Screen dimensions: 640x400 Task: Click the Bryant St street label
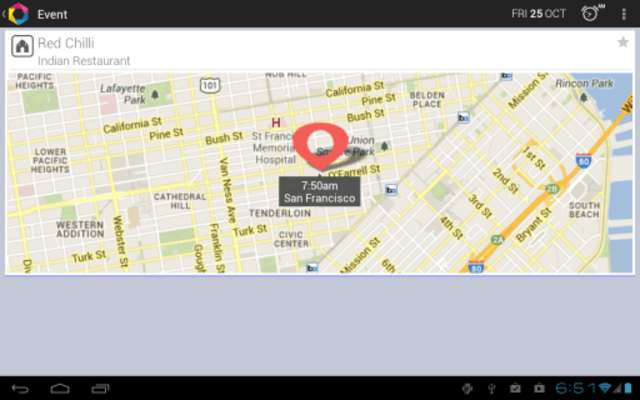(533, 225)
